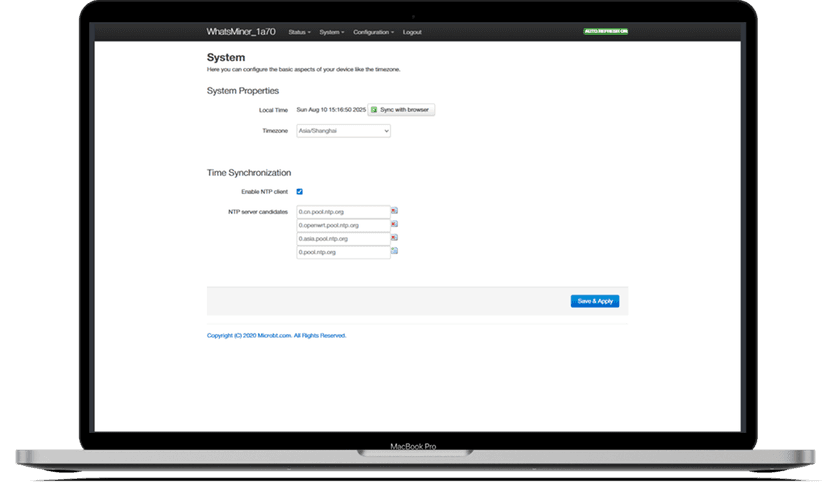
Task: Toggle the Enable NTP client checkbox
Action: pos(300,191)
